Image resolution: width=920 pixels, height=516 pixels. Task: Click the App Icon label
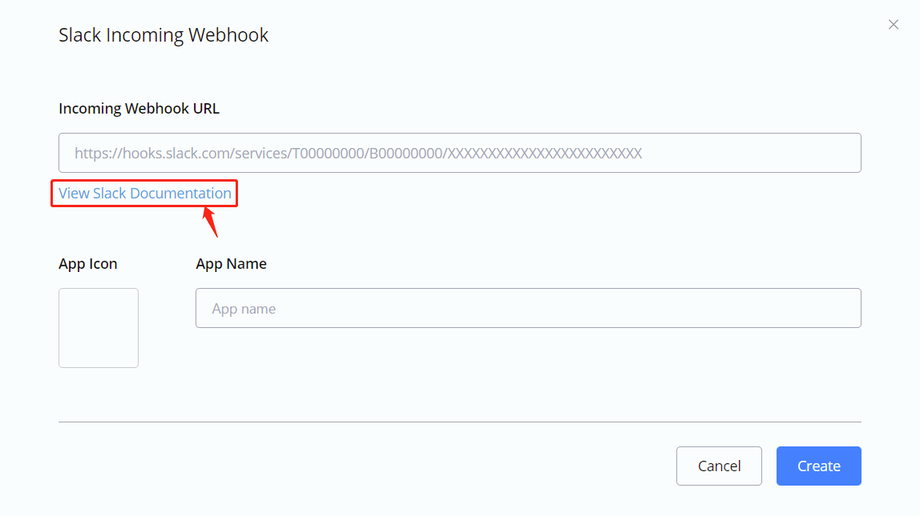tap(88, 264)
